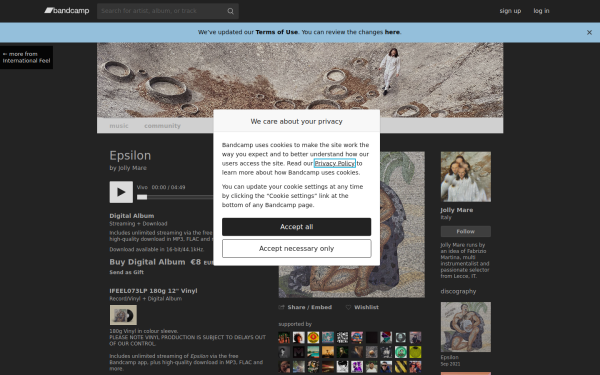The height and width of the screenshot is (375, 600).
Task: Open the log in link
Action: [541, 11]
